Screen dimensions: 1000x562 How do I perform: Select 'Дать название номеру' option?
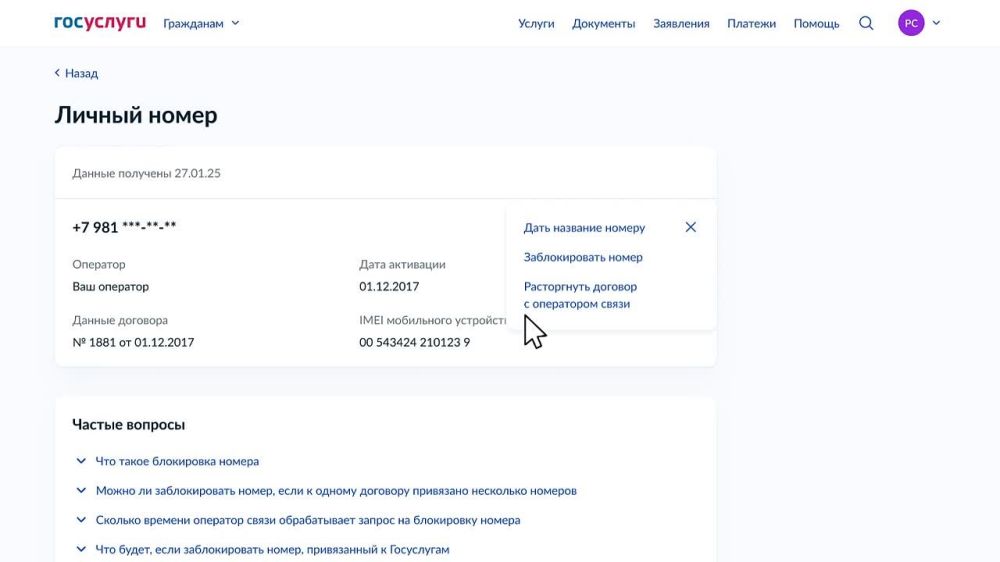(x=584, y=228)
